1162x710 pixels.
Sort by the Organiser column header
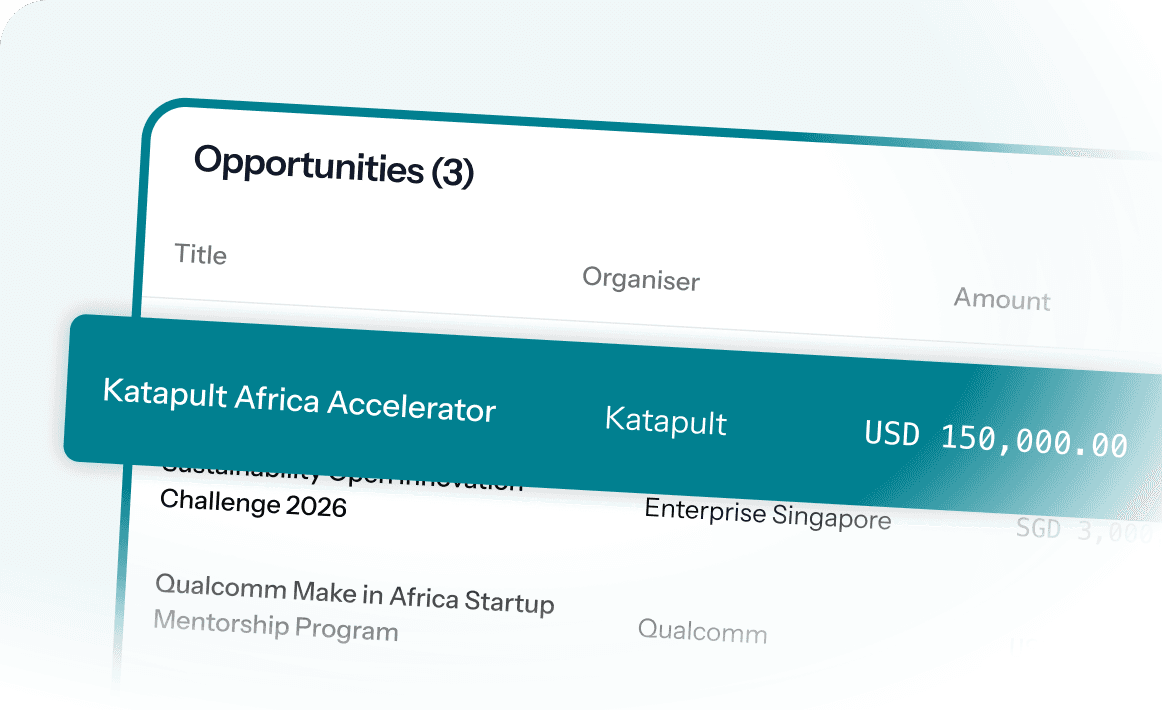click(x=641, y=279)
